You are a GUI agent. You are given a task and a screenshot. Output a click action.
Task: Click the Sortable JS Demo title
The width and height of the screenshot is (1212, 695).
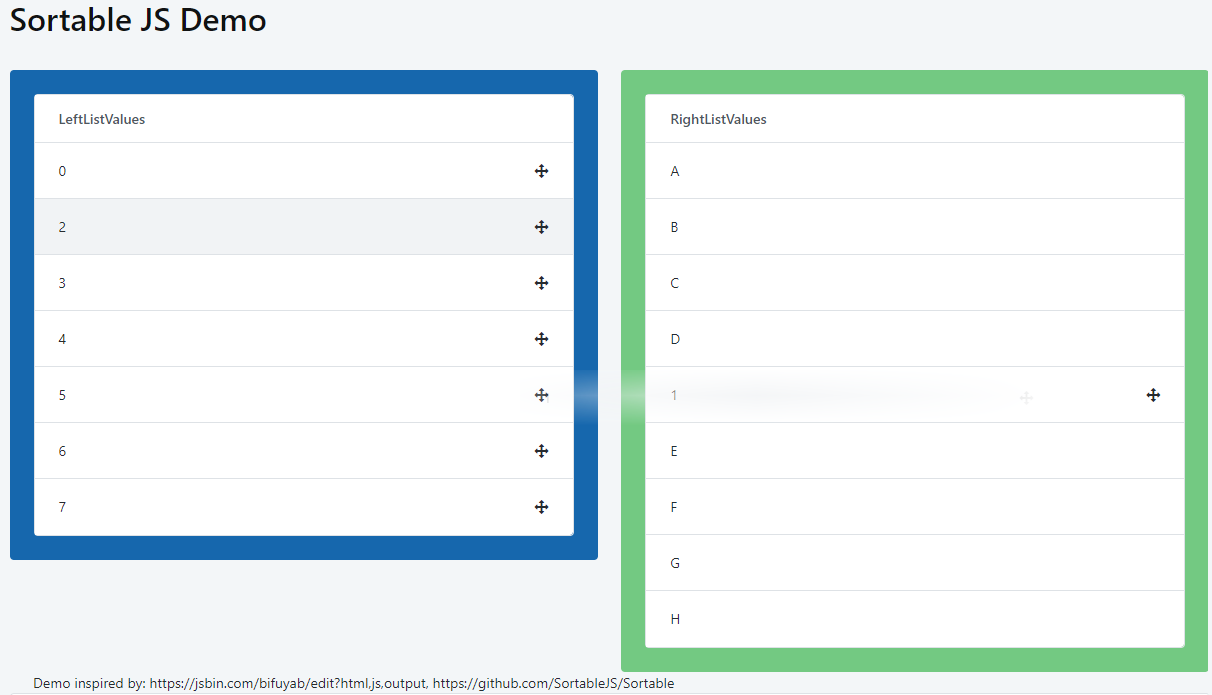point(137,20)
